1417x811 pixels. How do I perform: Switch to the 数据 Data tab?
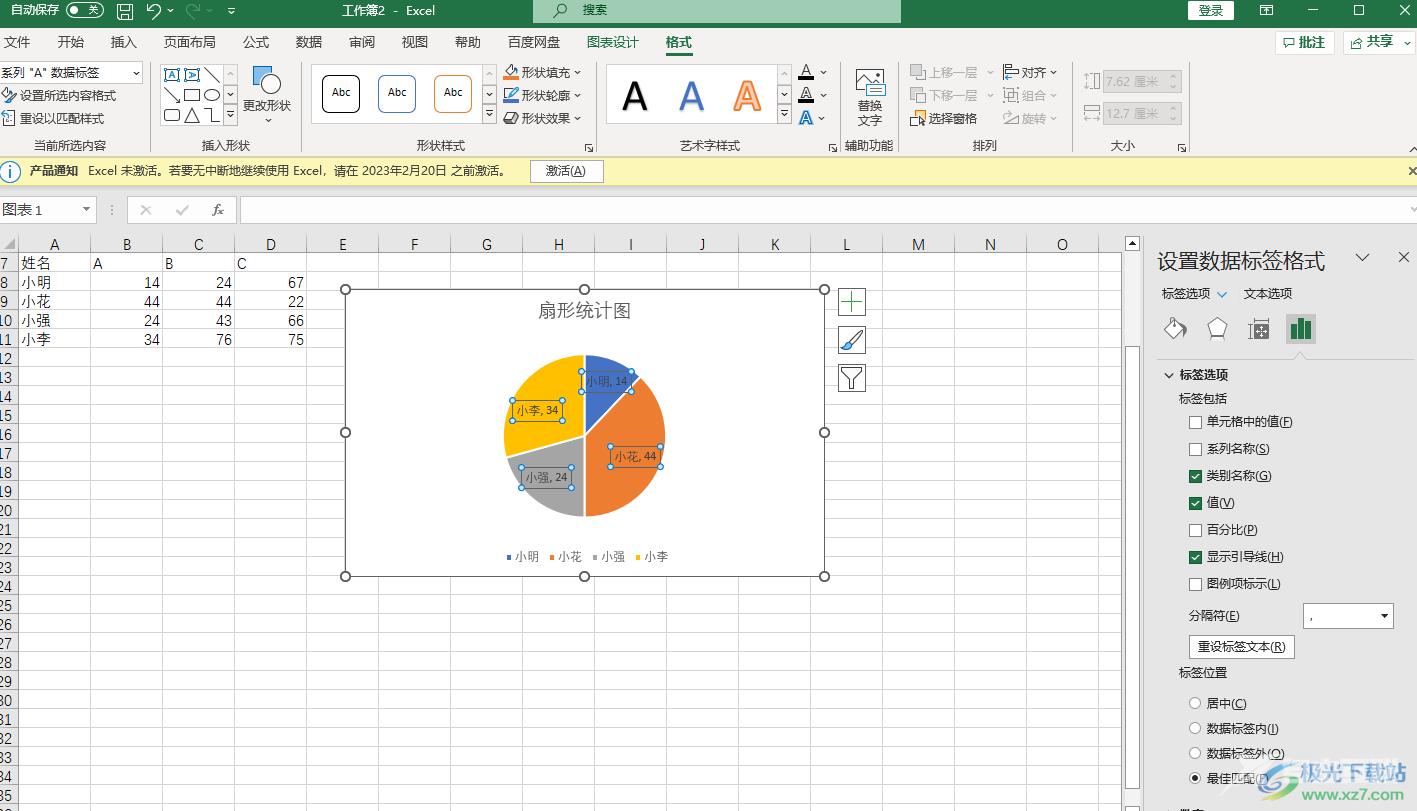(309, 42)
